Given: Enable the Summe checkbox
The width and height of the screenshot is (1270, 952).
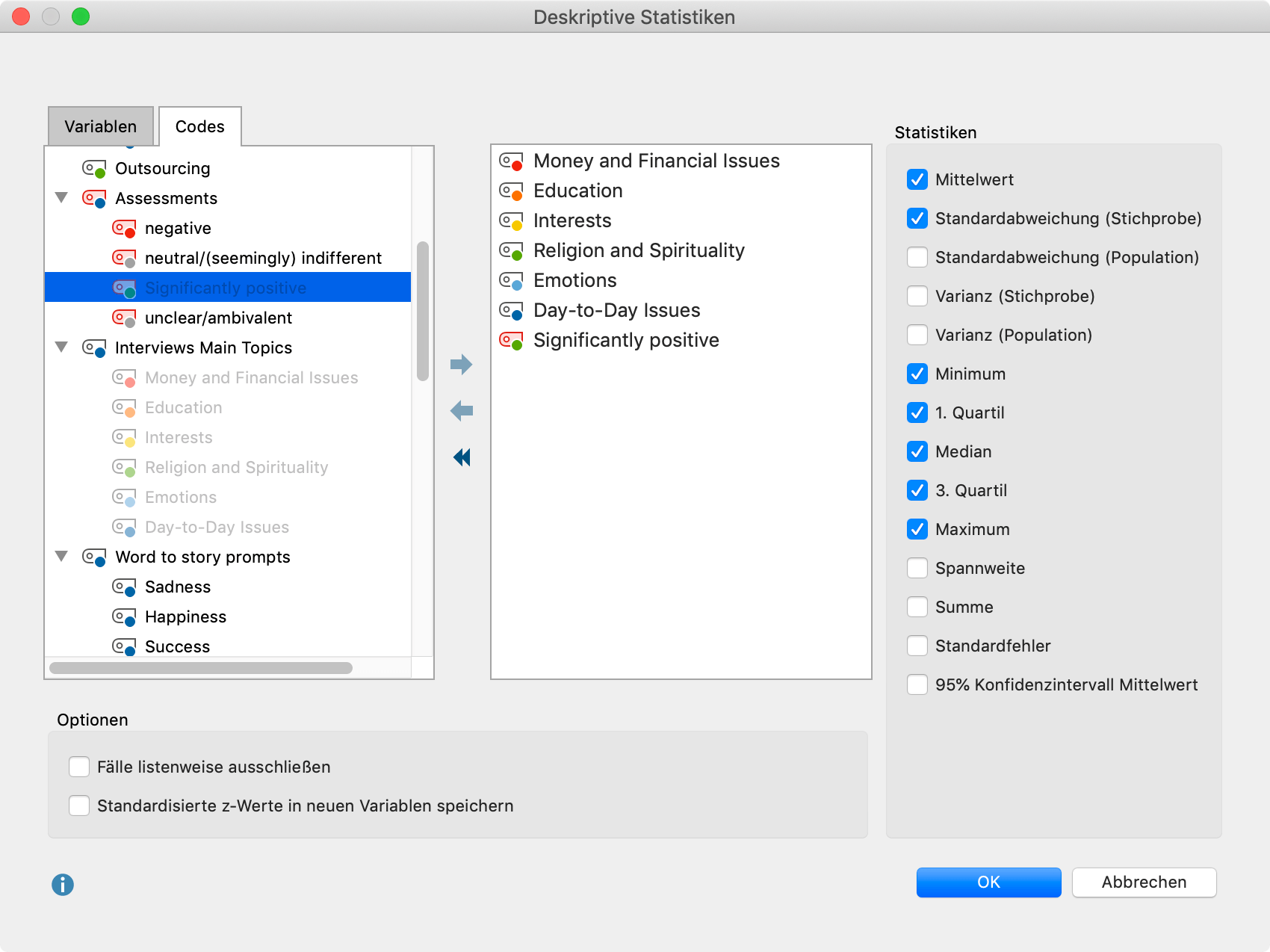Looking at the screenshot, I should tap(917, 607).
